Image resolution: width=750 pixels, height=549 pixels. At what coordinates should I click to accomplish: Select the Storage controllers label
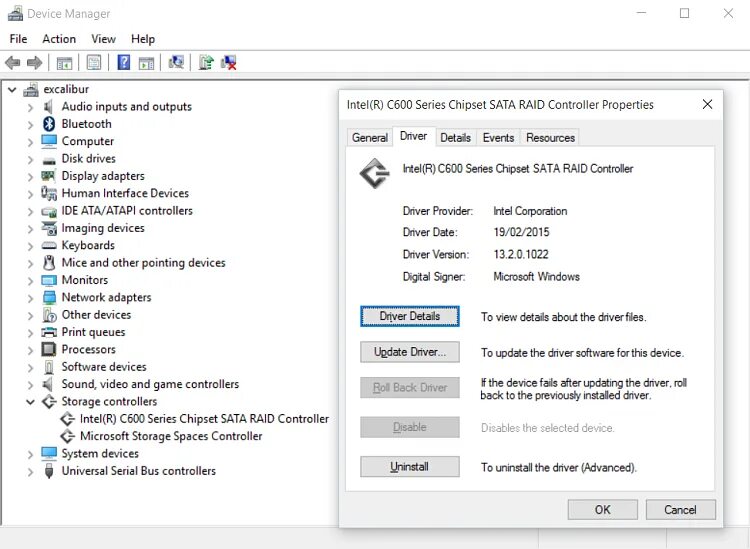pyautogui.click(x=109, y=401)
